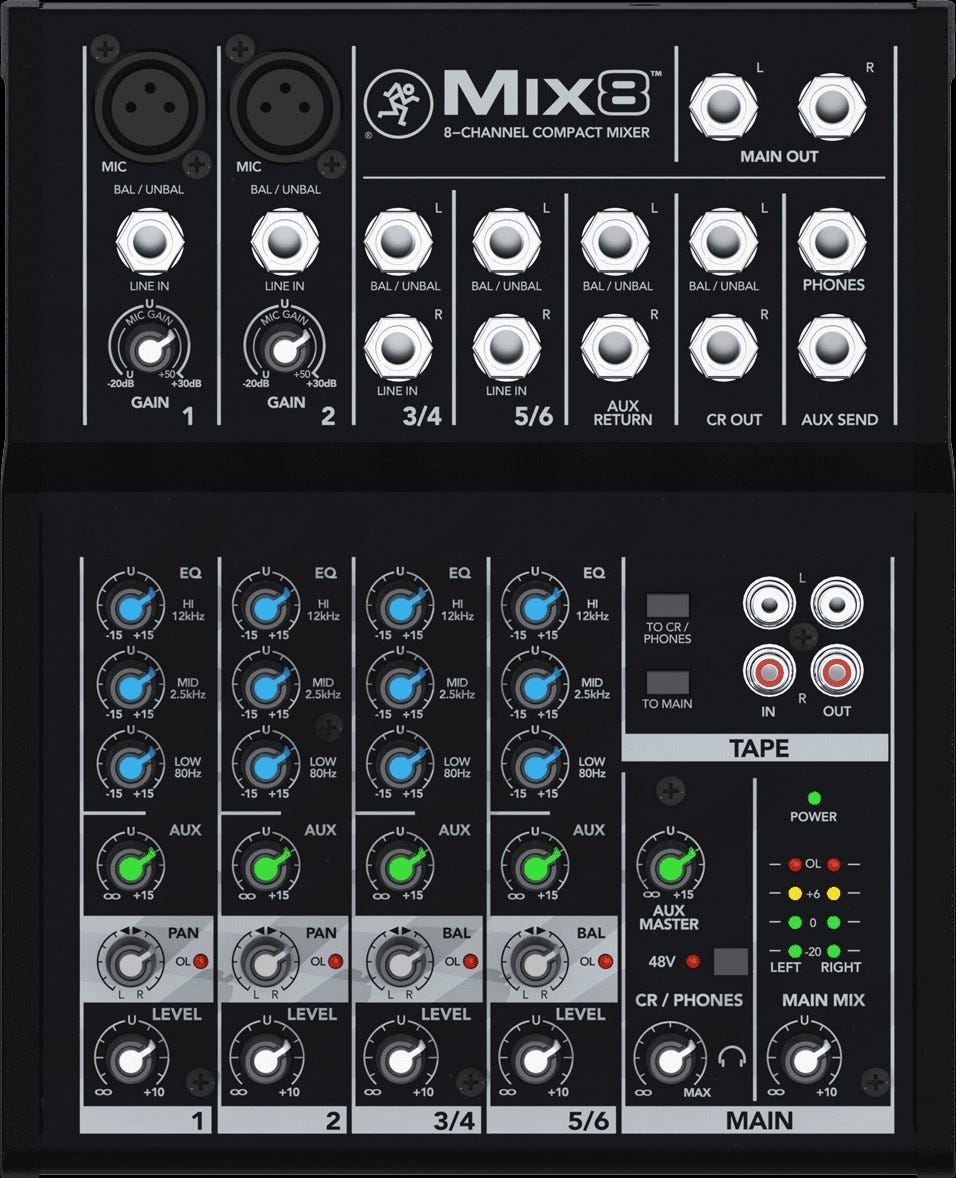
Task: Click the channel 5/6 BAL knob
Action: [535, 962]
